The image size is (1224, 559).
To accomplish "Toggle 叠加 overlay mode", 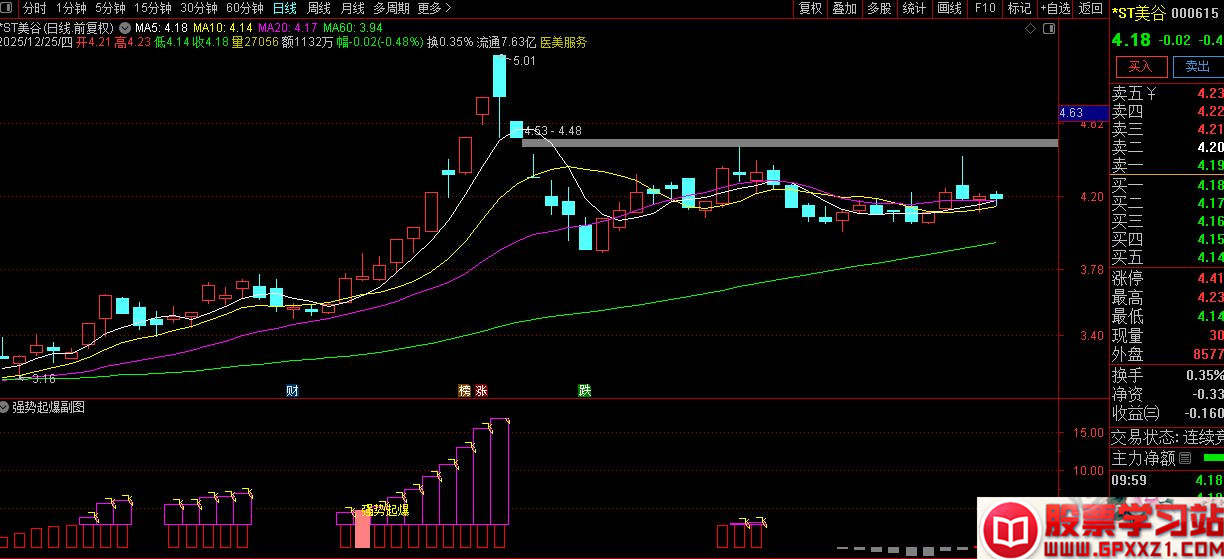I will (845, 8).
